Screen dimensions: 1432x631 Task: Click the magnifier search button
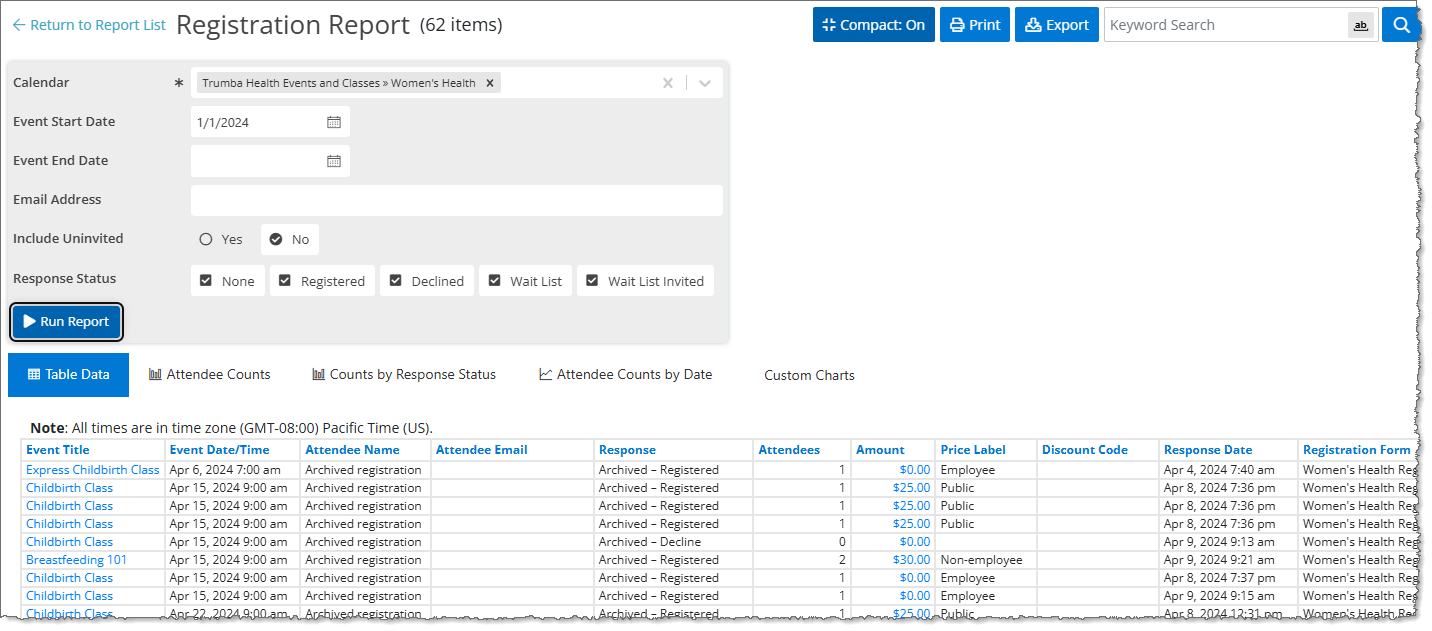tap(1402, 25)
